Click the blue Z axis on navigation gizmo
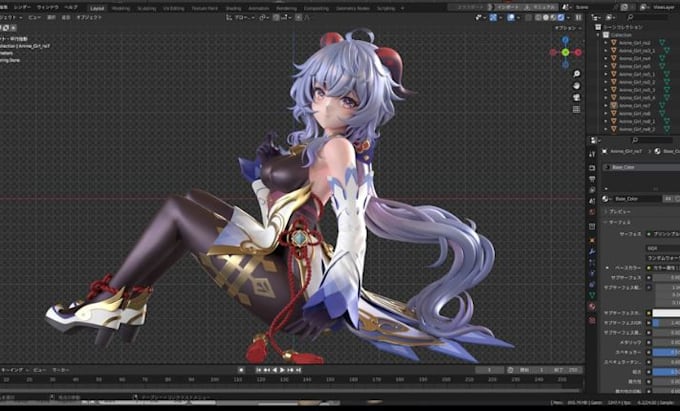Screen dimensions: 680x411 click(565, 40)
